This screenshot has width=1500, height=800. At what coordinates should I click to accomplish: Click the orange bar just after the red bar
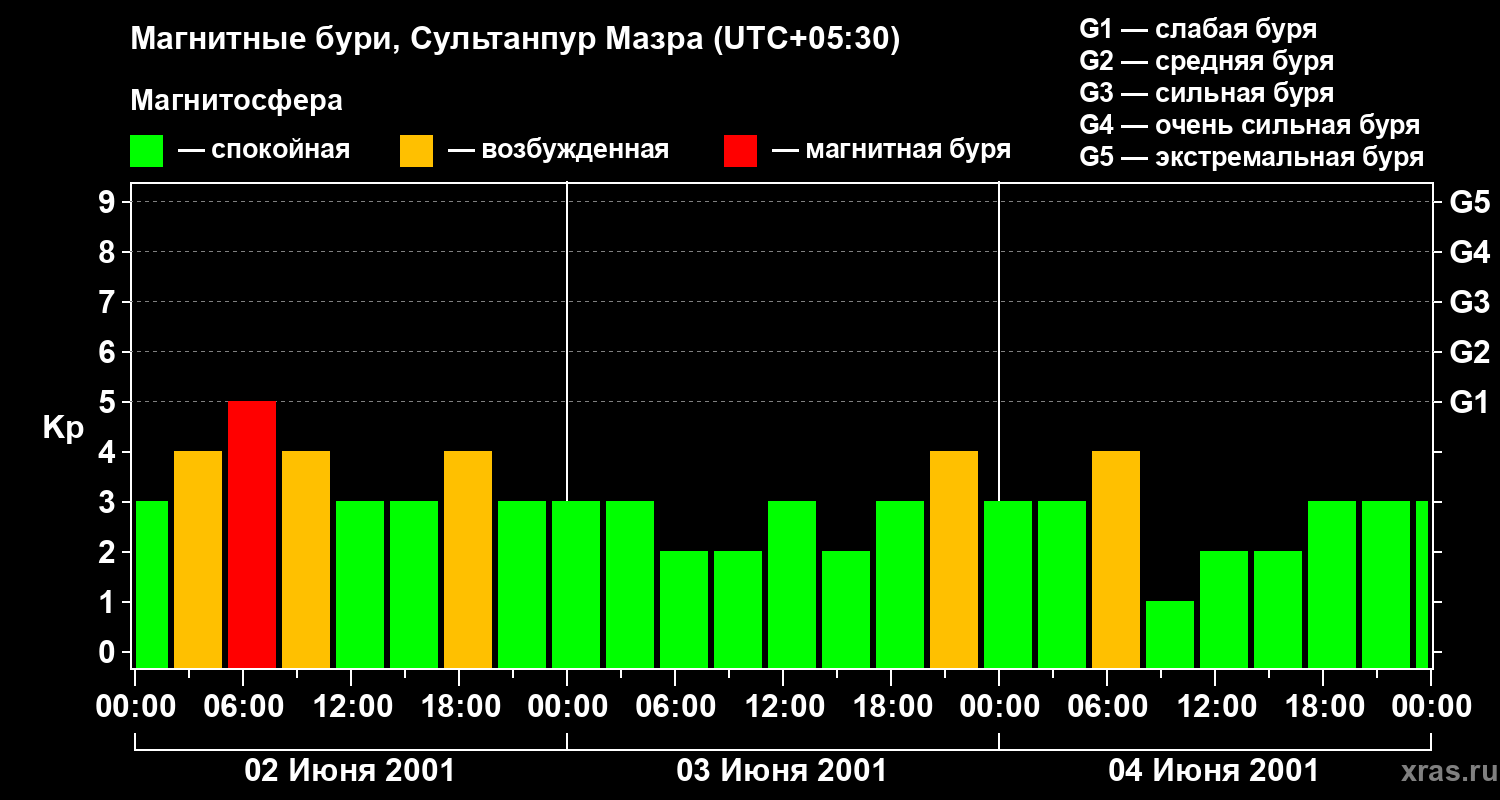[306, 560]
